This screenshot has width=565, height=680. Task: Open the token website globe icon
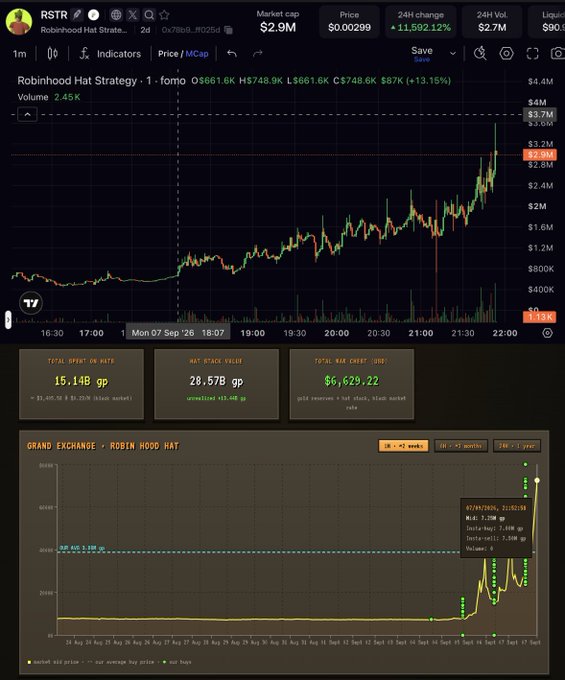(116, 15)
